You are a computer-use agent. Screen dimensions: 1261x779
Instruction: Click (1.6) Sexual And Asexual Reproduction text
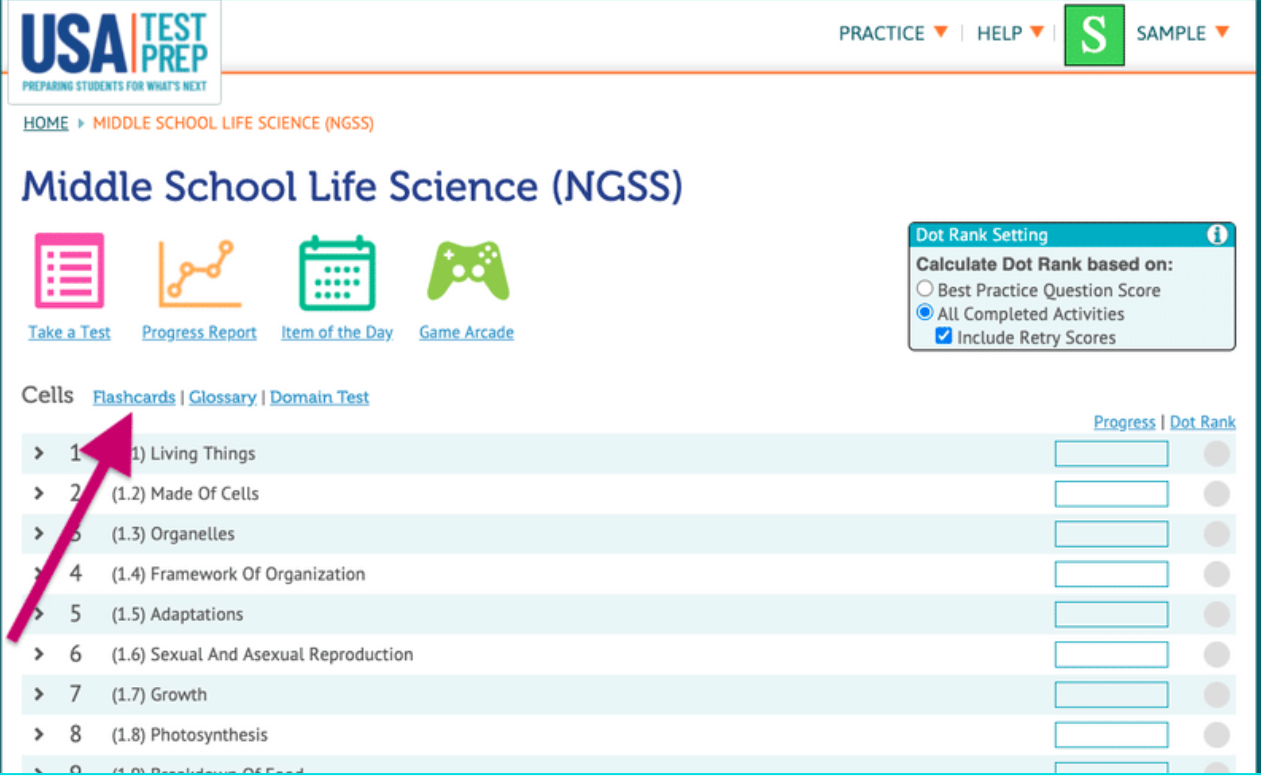[262, 655]
